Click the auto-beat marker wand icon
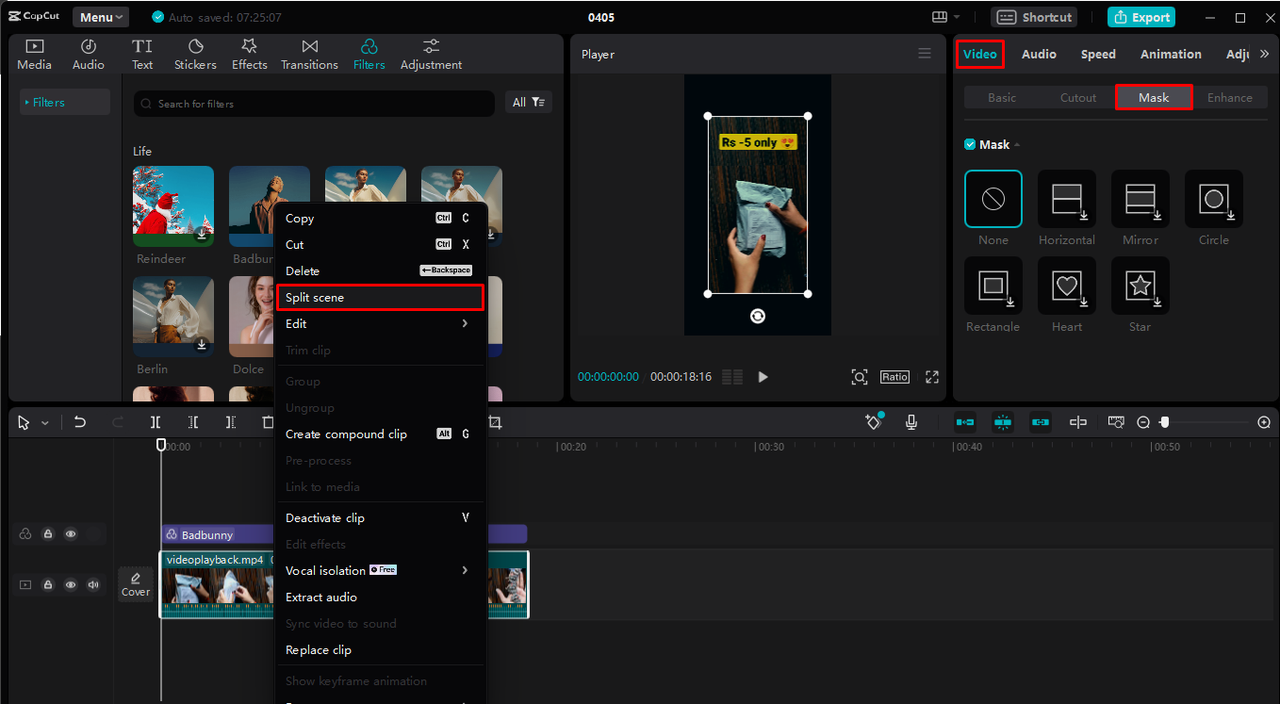Viewport: 1280px width, 704px height. click(x=873, y=422)
